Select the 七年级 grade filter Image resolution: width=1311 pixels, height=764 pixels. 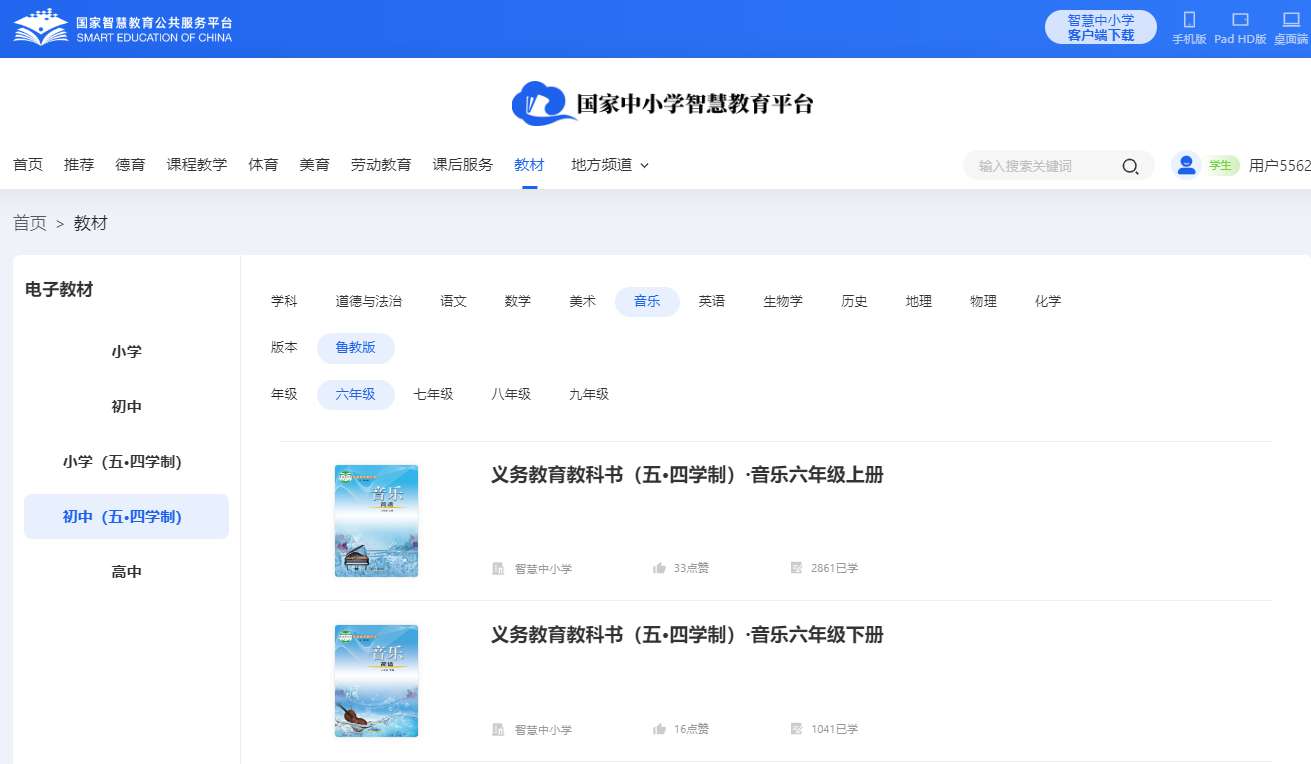click(433, 395)
